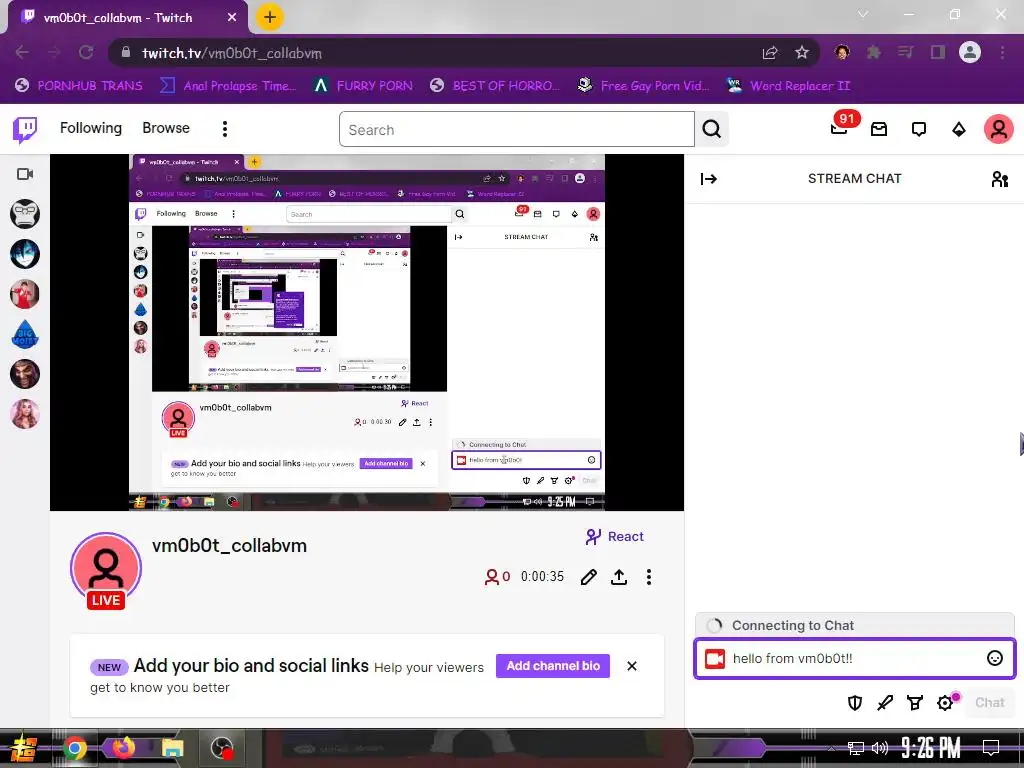Open the tab search chevron in Chrome
The image size is (1024, 768).
tap(863, 14)
